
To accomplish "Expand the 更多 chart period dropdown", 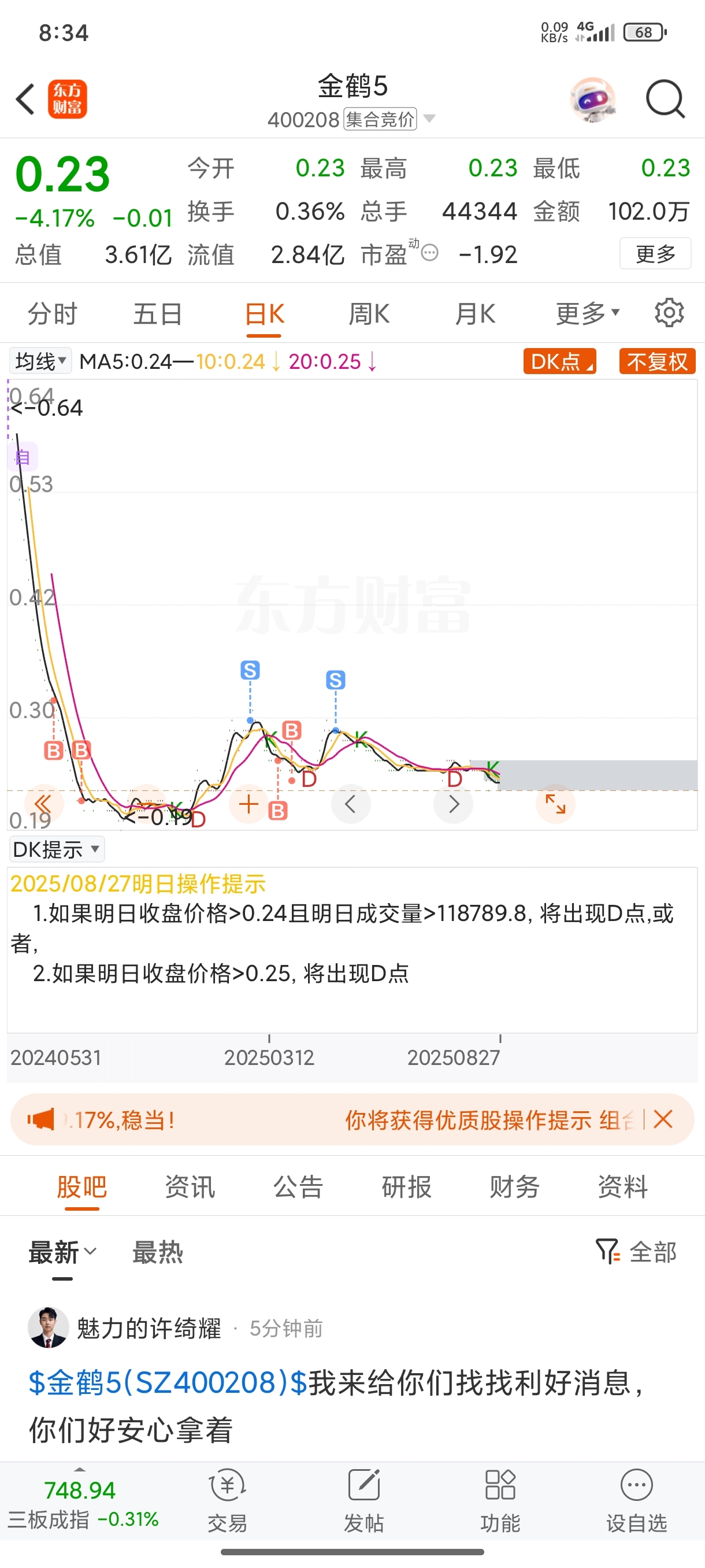I will (x=587, y=313).
